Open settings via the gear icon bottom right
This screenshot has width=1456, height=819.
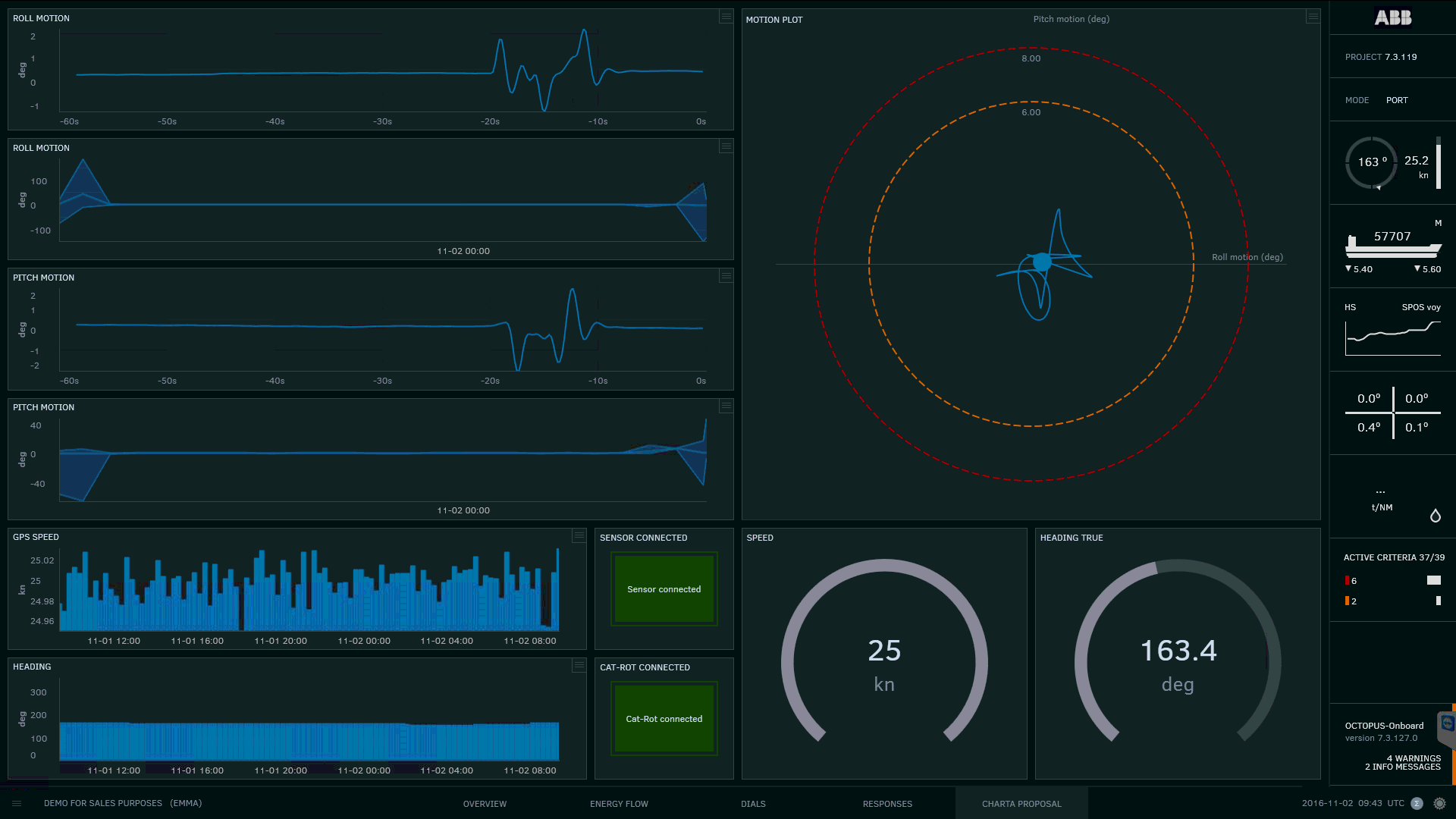click(x=1439, y=802)
